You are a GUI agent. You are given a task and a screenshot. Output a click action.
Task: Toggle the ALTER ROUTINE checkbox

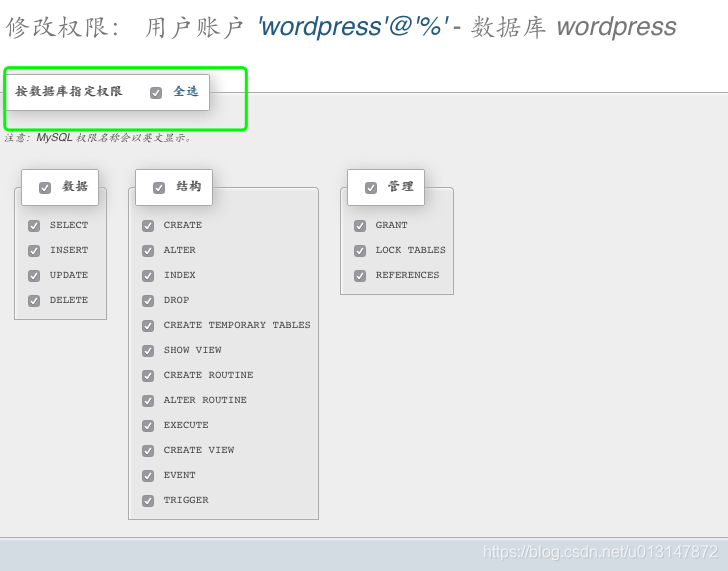[148, 401]
